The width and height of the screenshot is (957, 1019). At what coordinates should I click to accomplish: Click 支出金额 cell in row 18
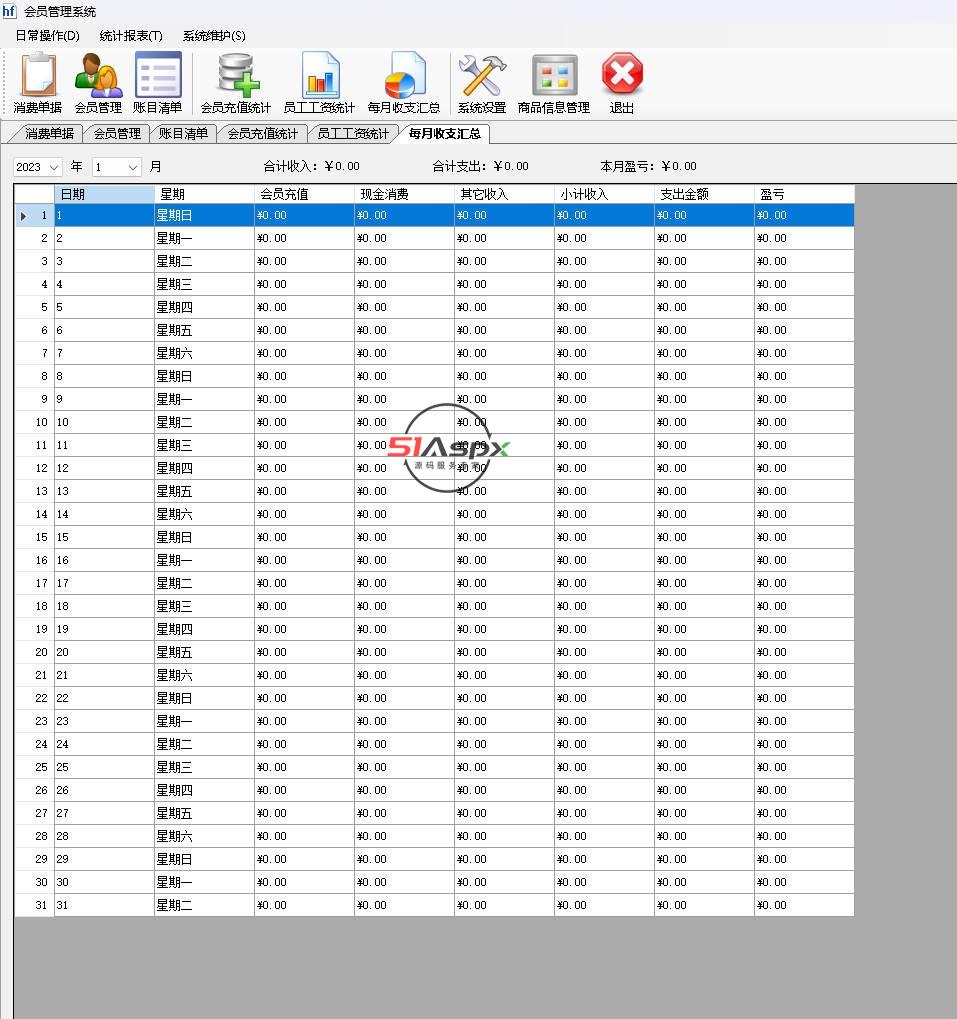point(704,606)
